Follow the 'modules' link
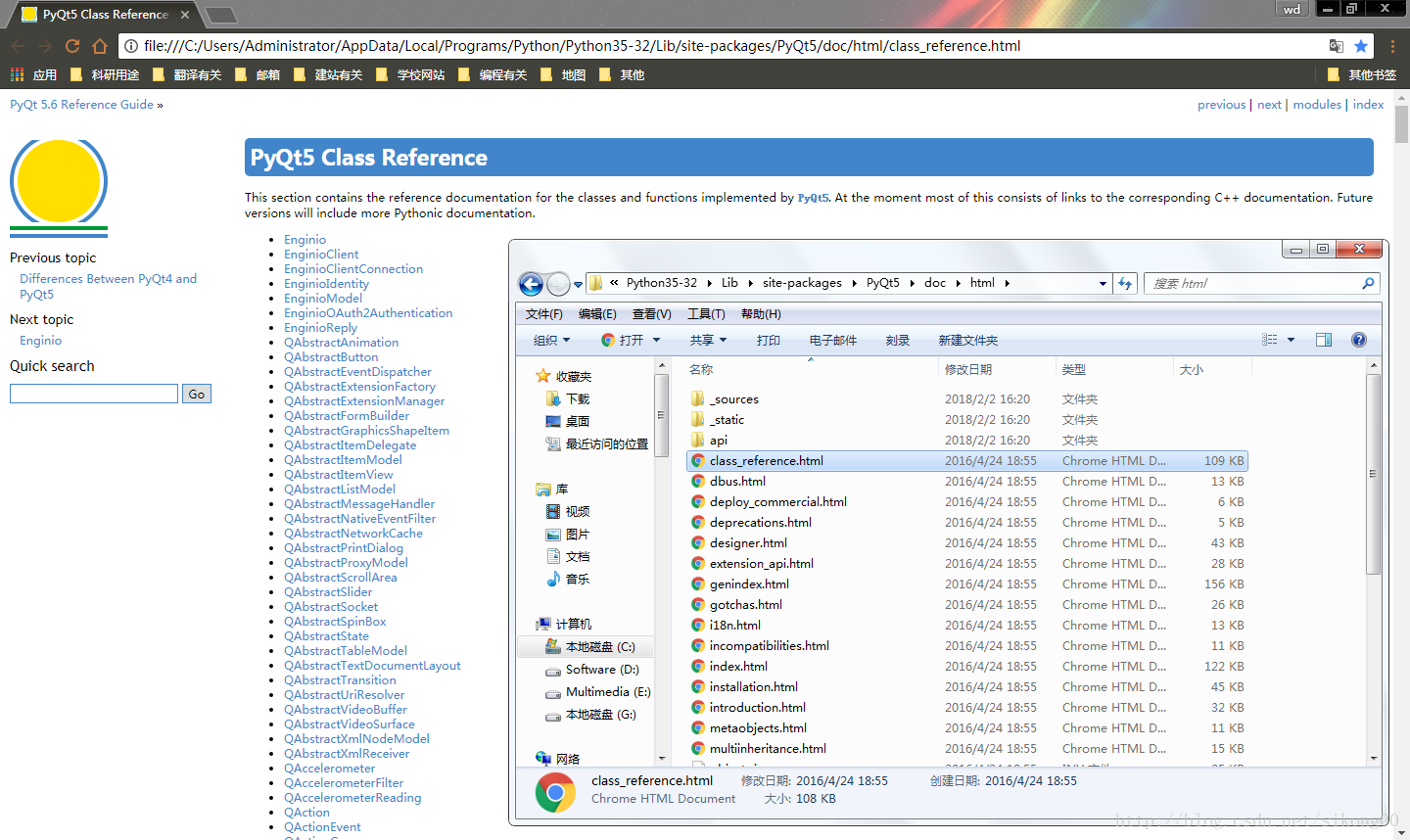 coord(1317,104)
